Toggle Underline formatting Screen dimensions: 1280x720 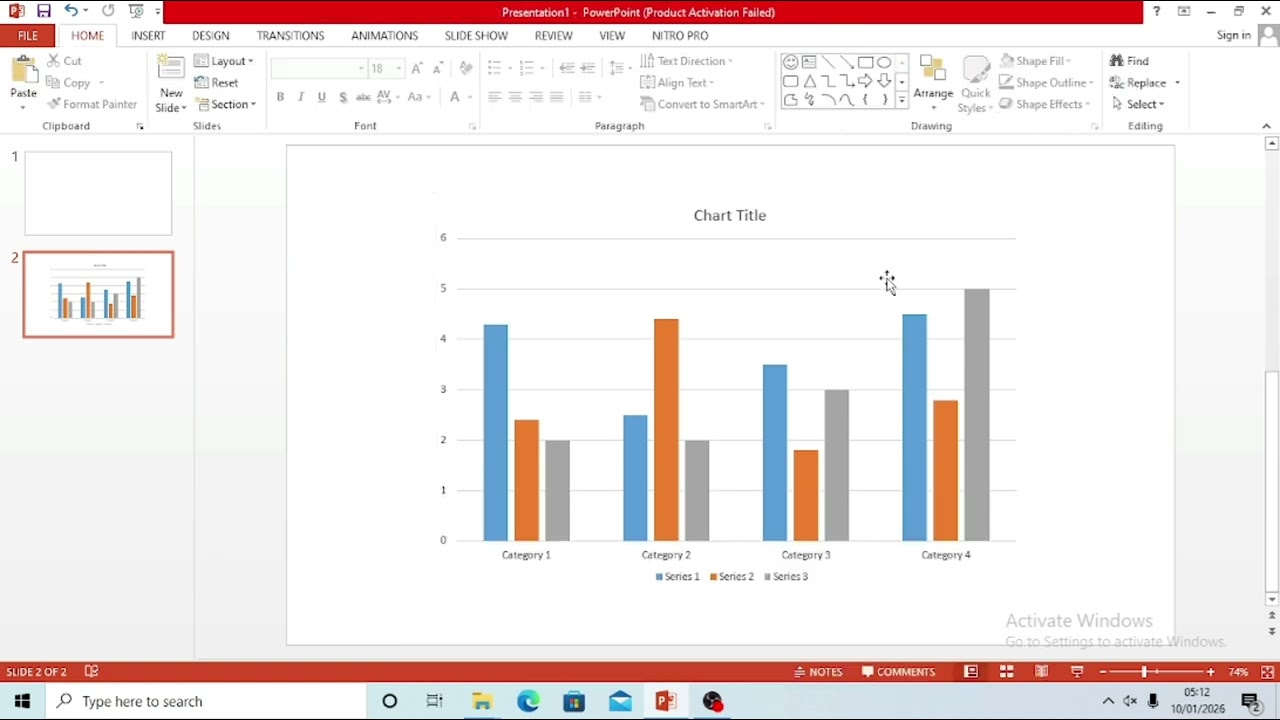(322, 97)
